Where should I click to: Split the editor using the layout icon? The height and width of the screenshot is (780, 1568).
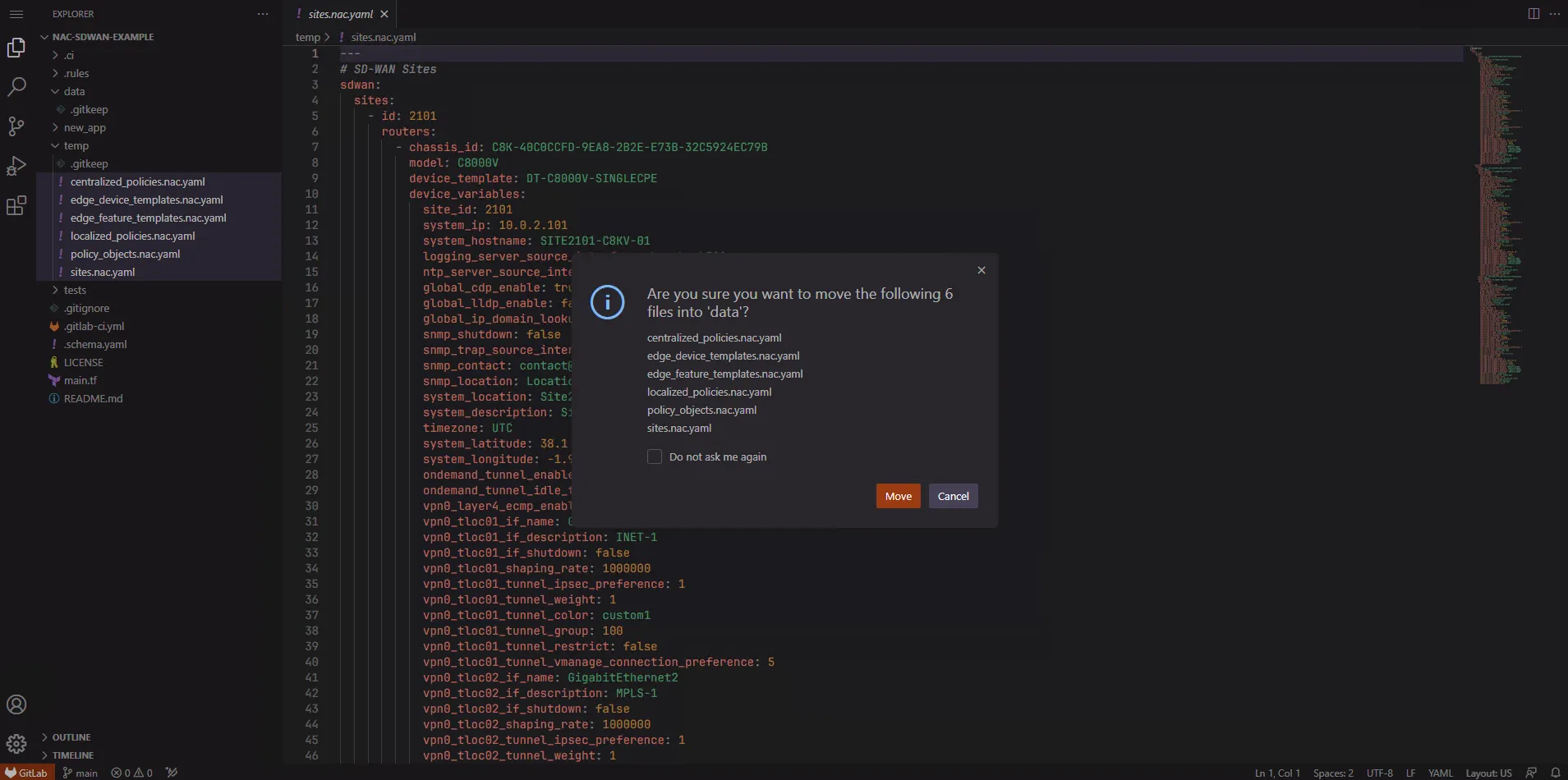(1533, 13)
